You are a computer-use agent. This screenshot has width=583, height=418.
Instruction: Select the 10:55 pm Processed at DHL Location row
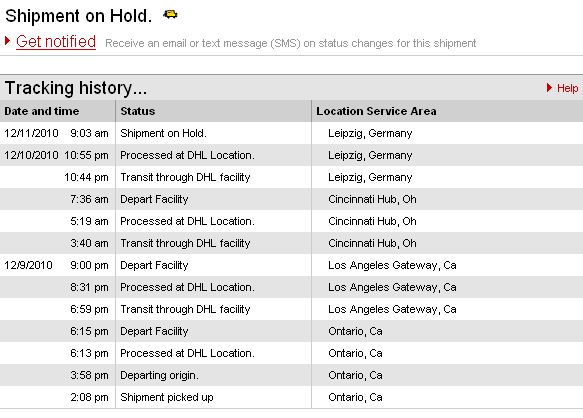tap(292, 155)
